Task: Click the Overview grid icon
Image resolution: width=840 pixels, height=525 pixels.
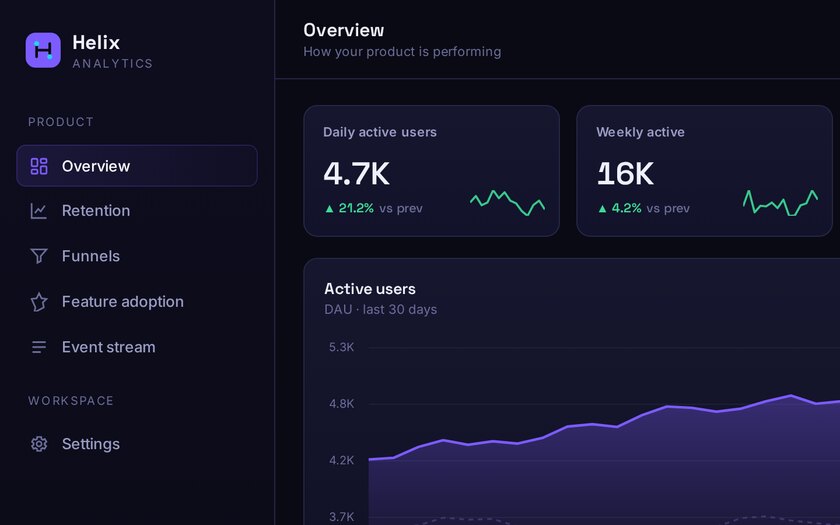Action: click(39, 166)
